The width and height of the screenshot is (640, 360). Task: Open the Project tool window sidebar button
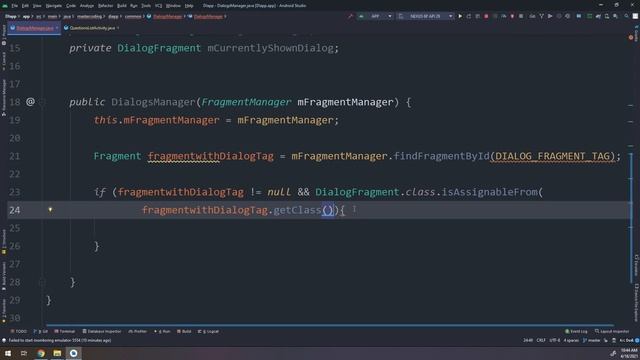click(x=4, y=35)
